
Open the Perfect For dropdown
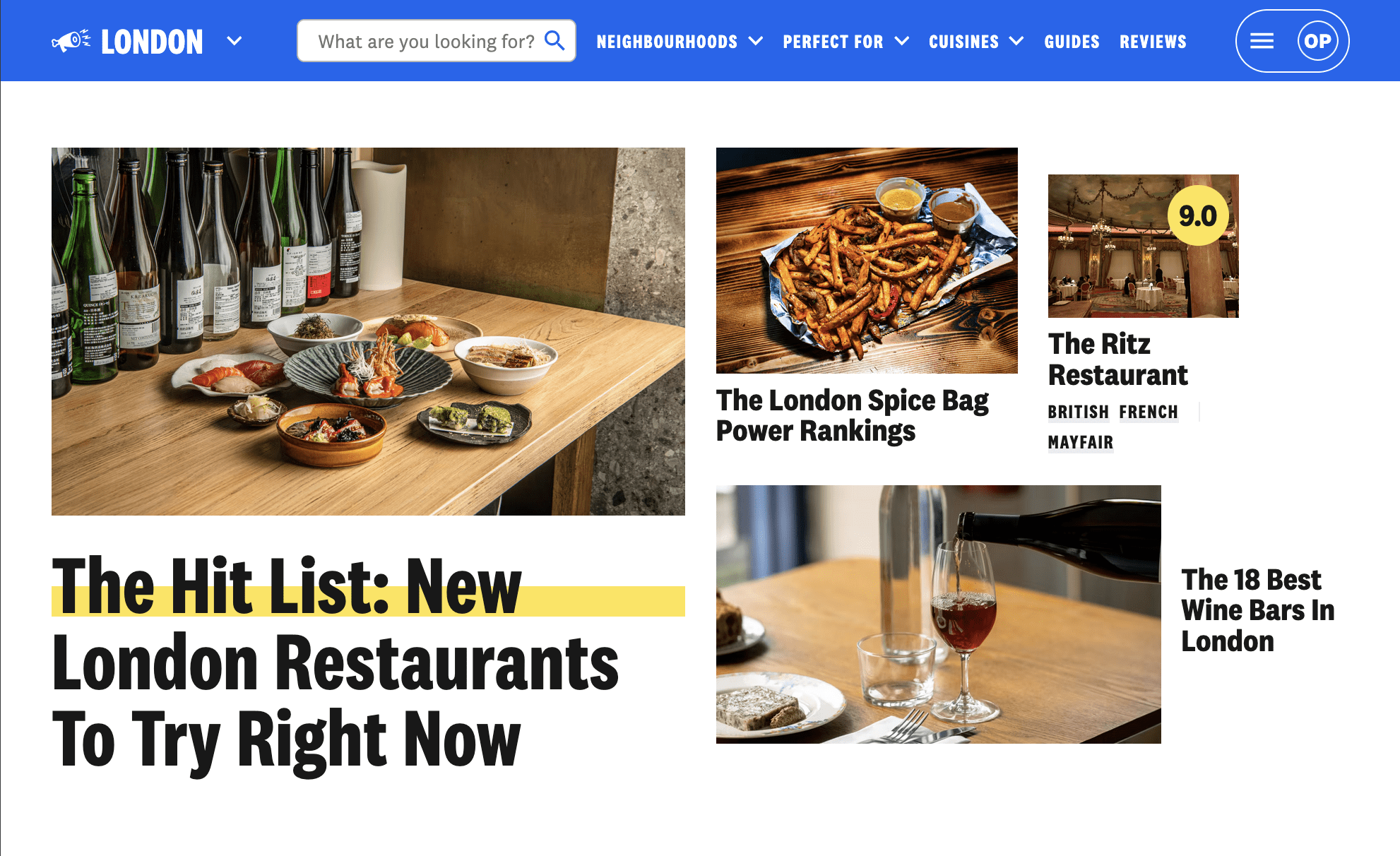(846, 42)
